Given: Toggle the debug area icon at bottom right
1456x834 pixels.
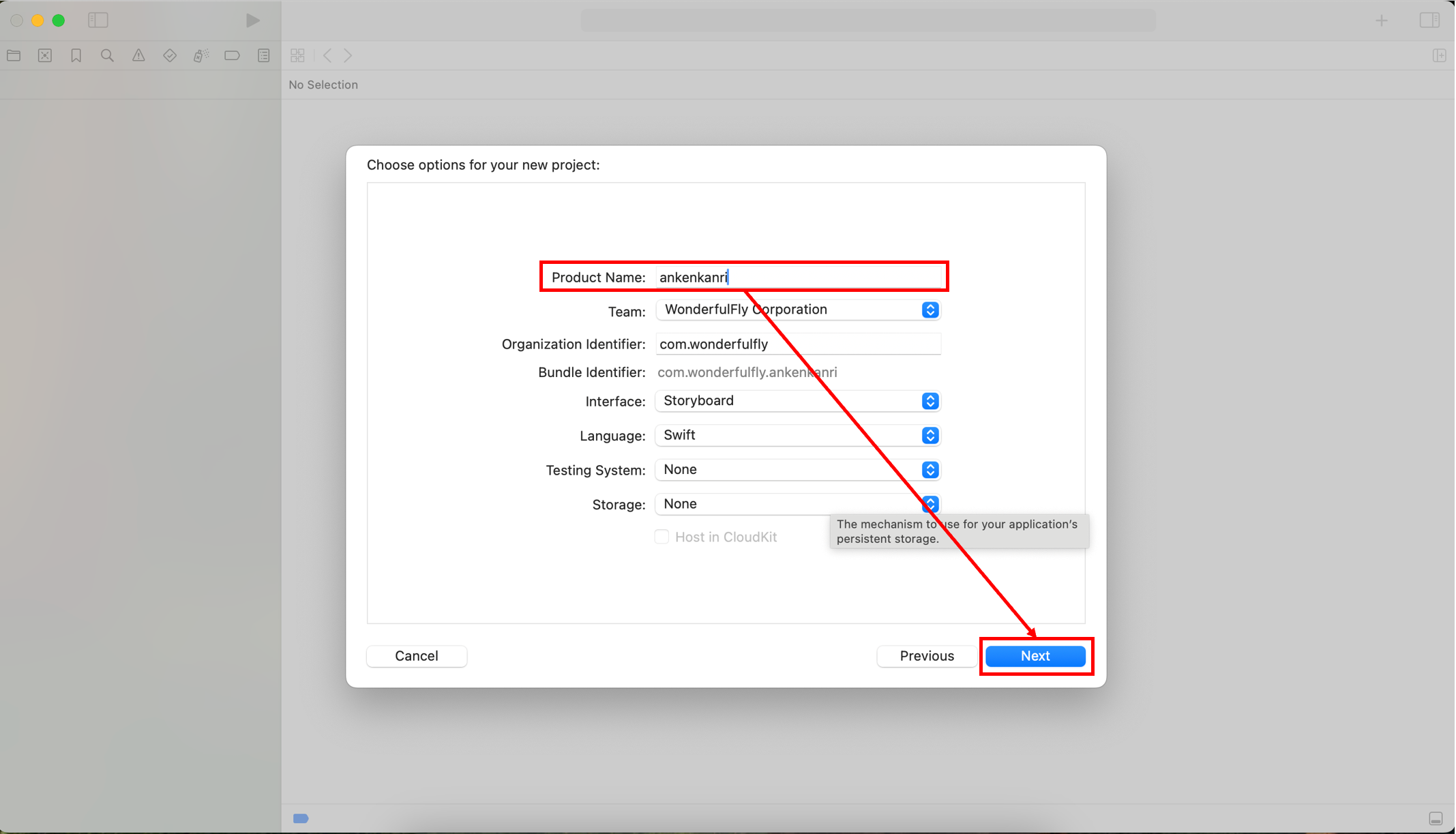Looking at the screenshot, I should pyautogui.click(x=1436, y=818).
